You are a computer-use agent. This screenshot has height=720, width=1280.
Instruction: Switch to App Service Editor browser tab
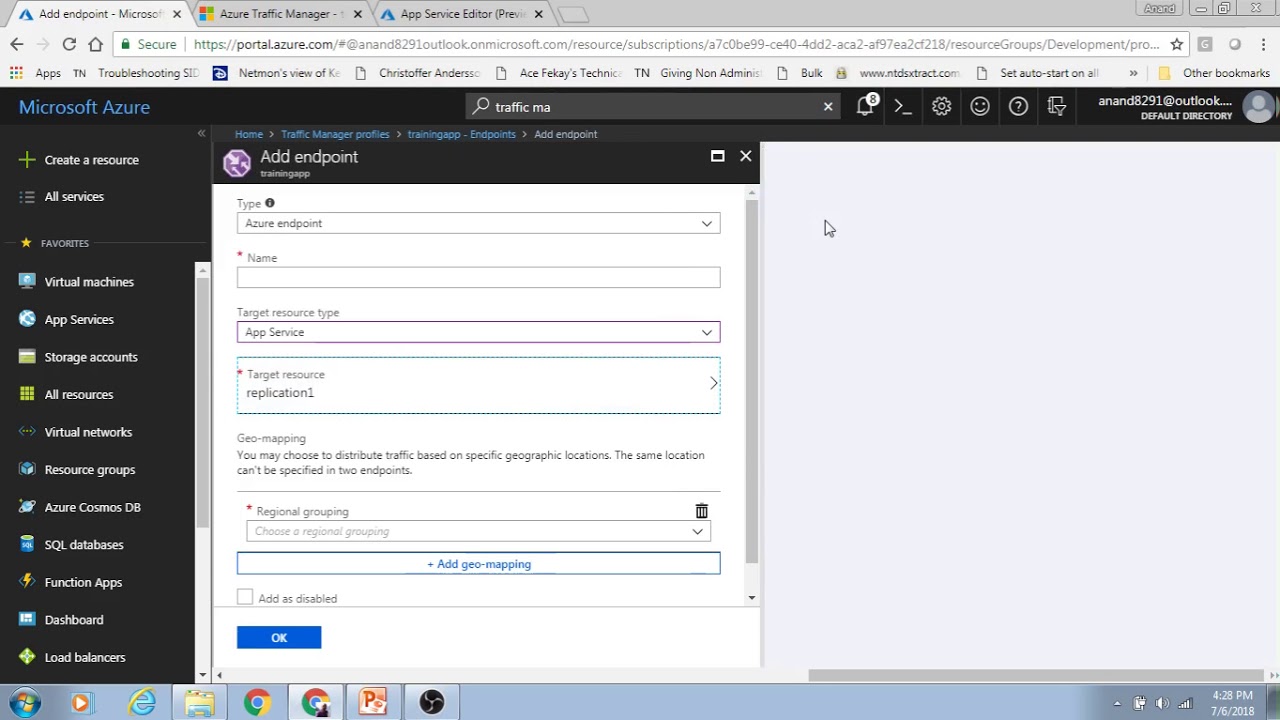[462, 14]
